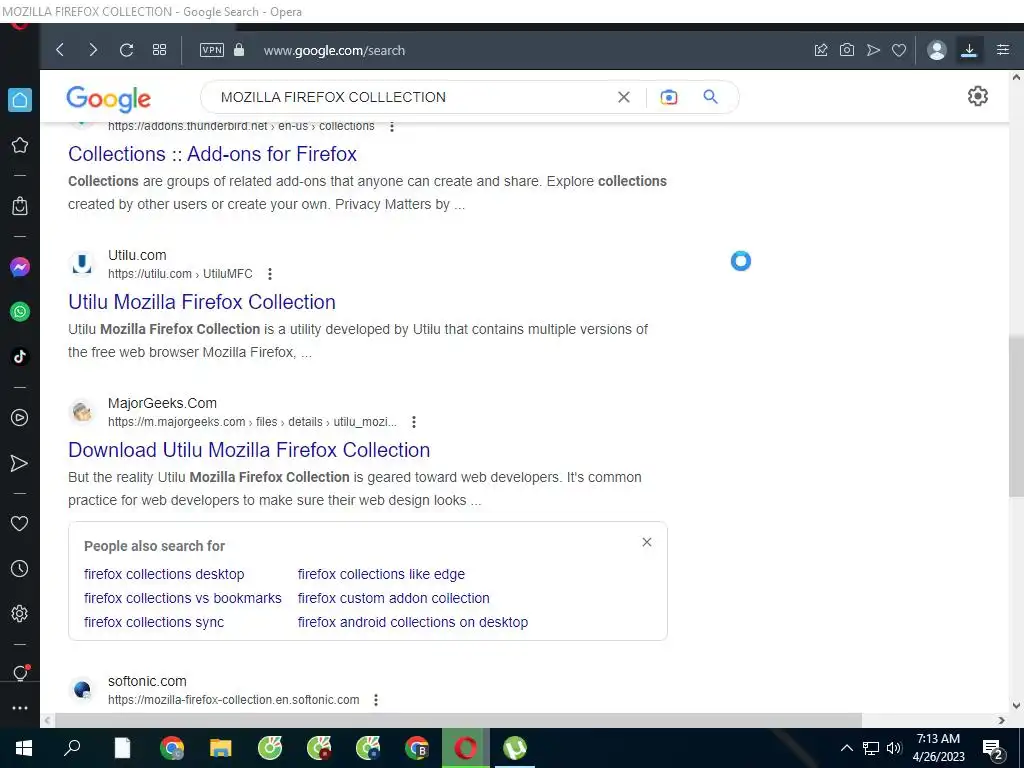
Task: Open more options for softonic.com result
Action: coord(376,700)
